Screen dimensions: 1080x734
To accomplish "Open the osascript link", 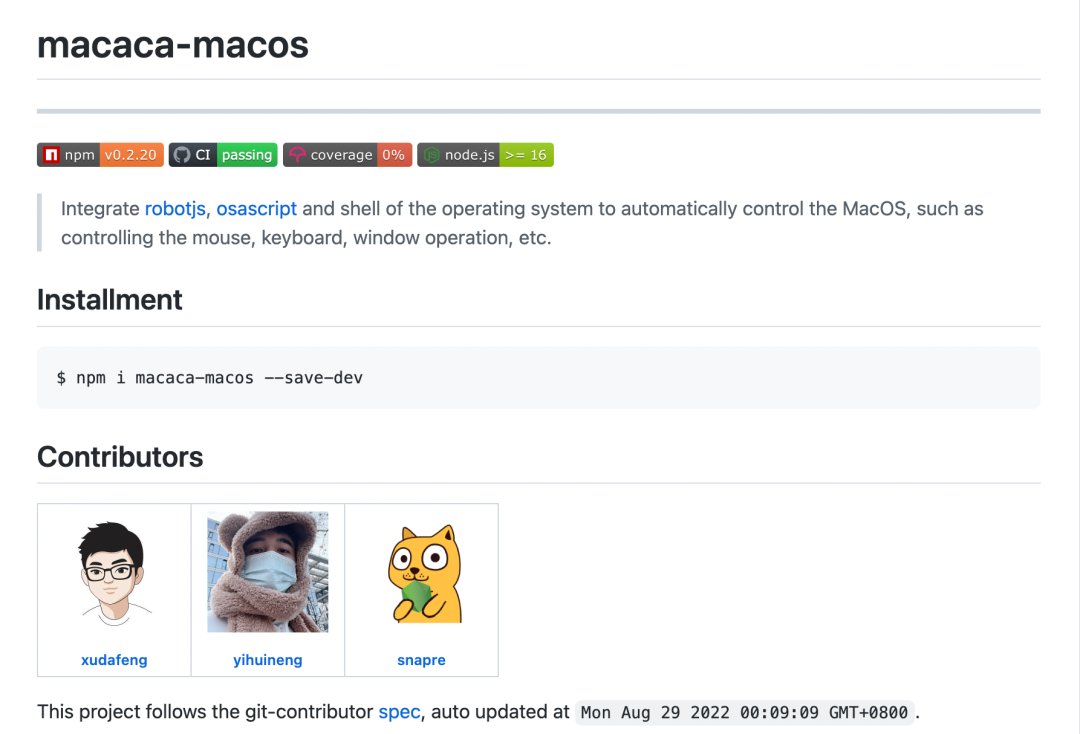I will click(x=256, y=209).
